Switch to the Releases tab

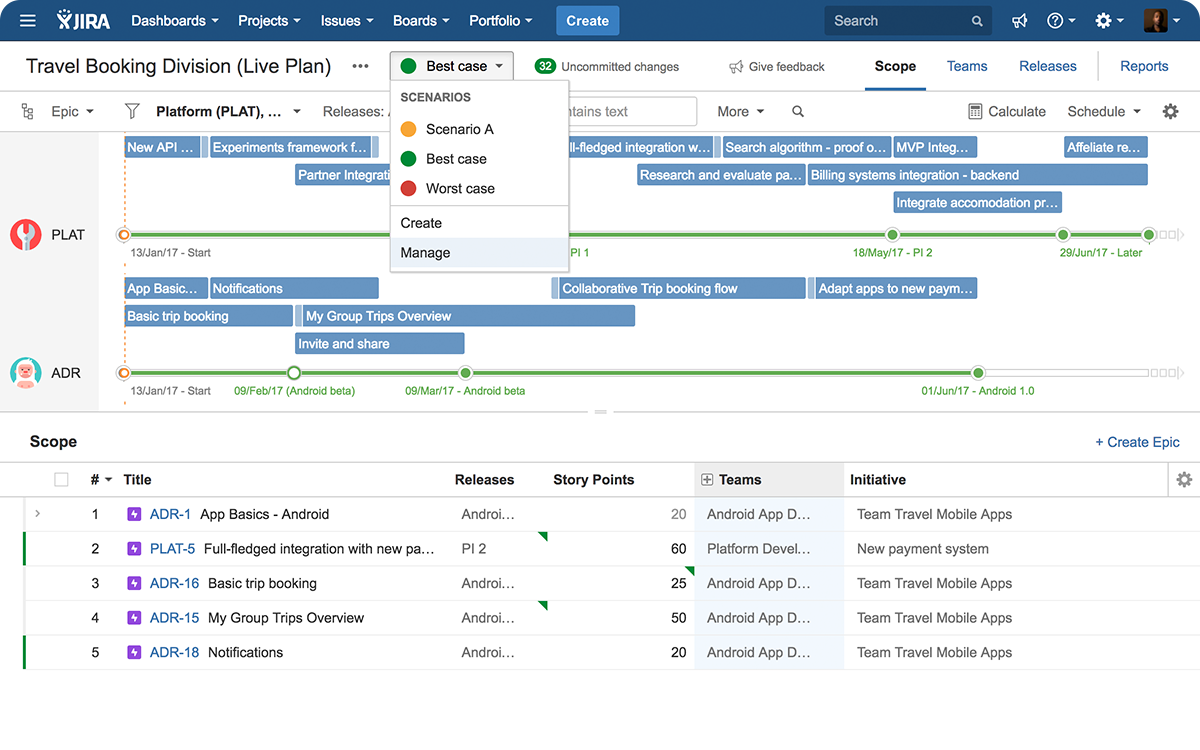tap(1048, 66)
